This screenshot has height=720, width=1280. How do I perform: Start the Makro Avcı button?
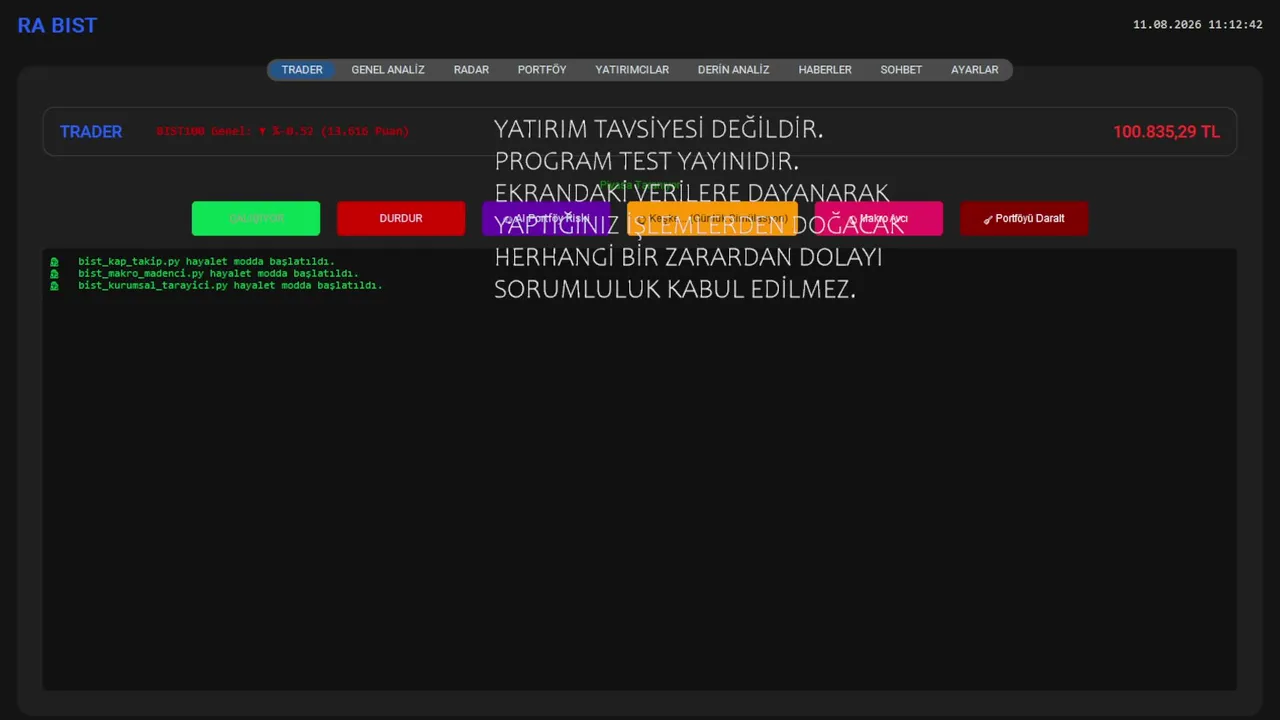879,218
